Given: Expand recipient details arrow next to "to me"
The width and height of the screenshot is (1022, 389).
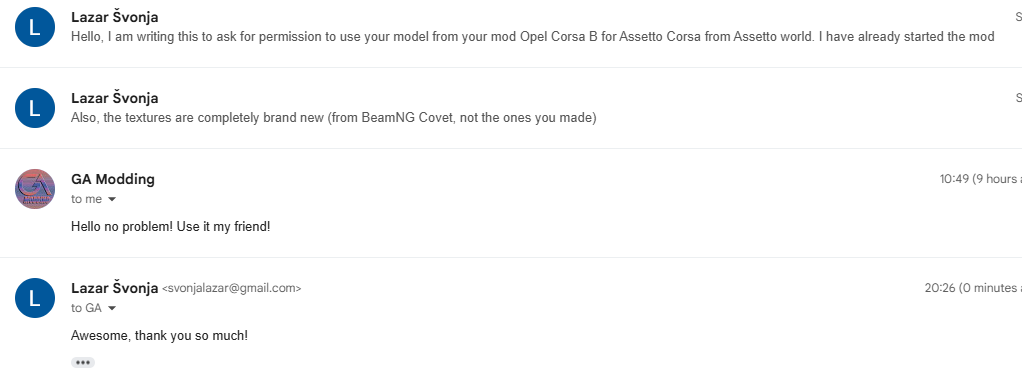Looking at the screenshot, I should 111,199.
